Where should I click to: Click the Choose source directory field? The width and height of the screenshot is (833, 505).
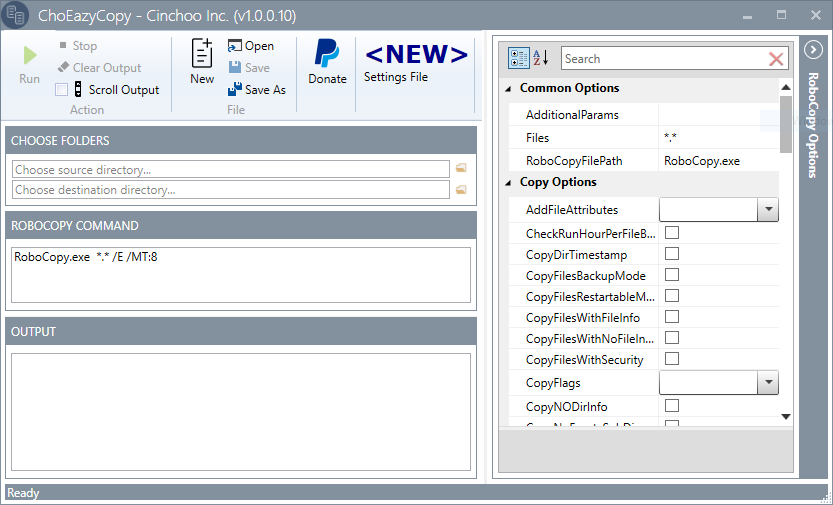click(x=231, y=169)
